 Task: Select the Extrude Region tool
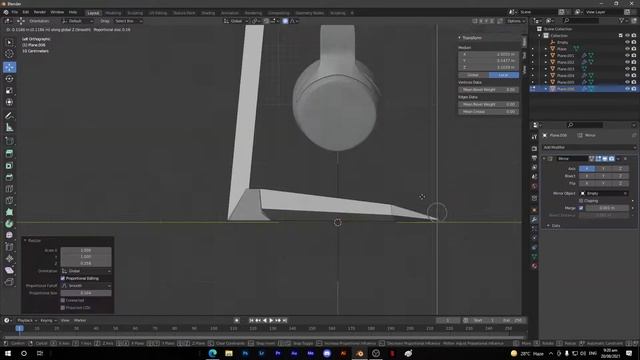pyautogui.click(x=9, y=153)
